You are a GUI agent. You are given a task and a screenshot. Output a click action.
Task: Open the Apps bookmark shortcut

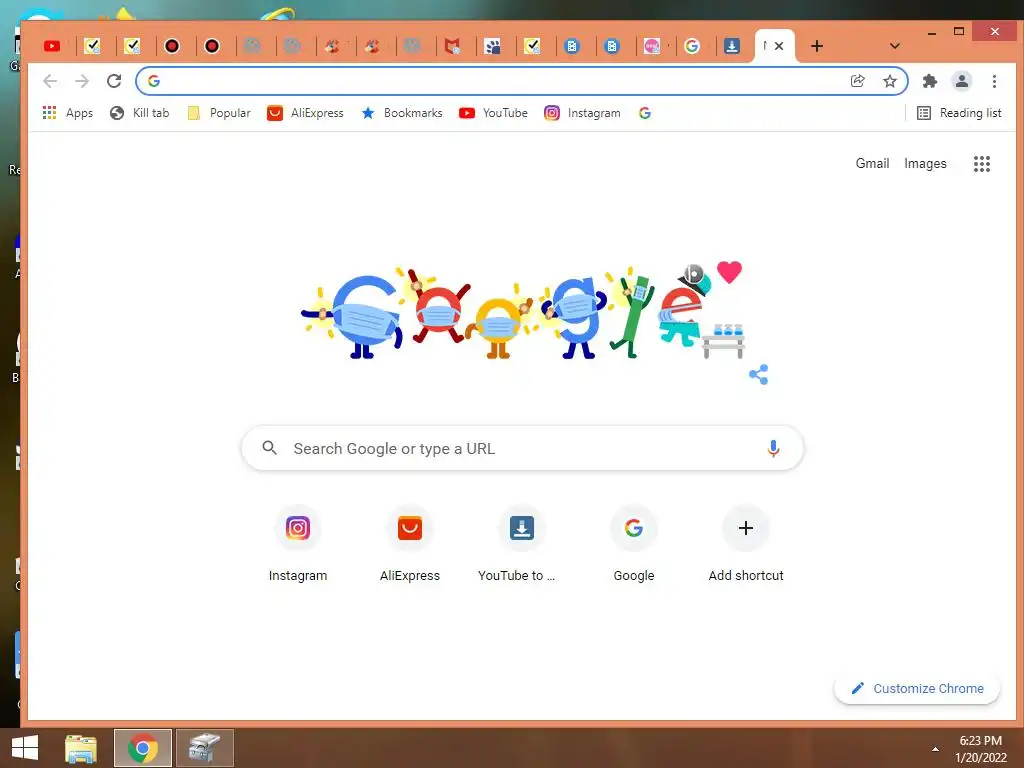67,113
